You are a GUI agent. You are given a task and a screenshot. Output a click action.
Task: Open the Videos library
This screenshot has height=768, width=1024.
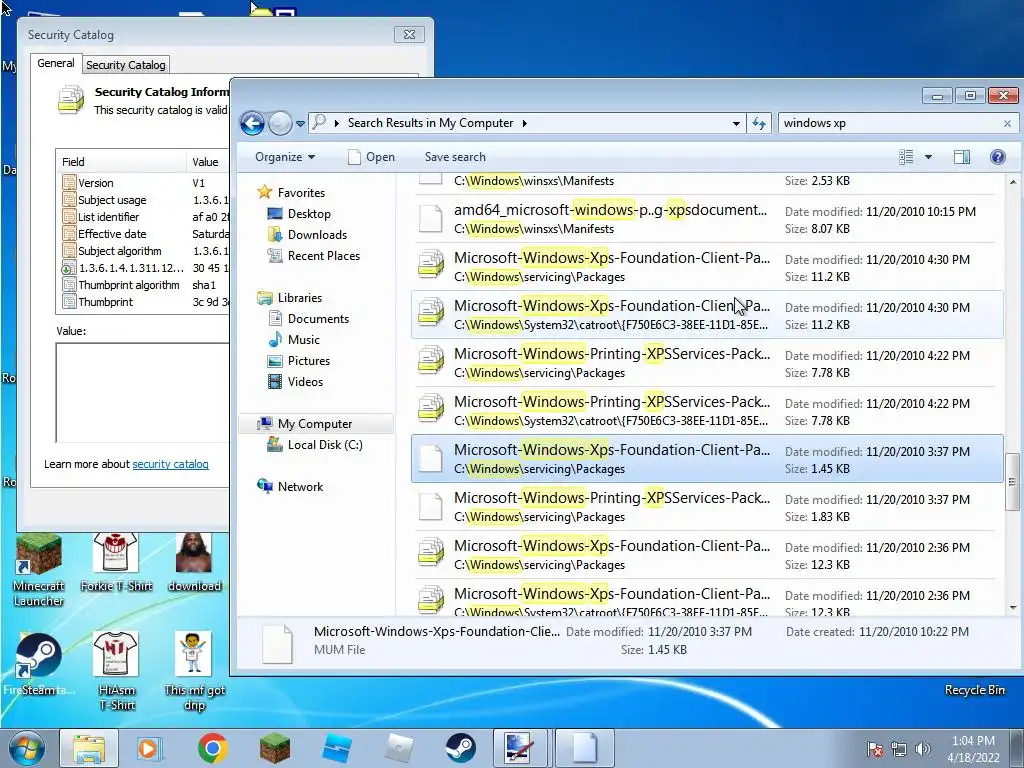click(x=296, y=381)
